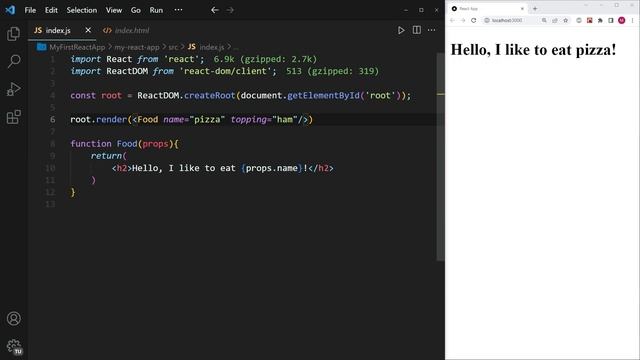Click the vertical scrollbar in the editor
Image resolution: width=640 pixels, height=360 pixels.
pos(440,157)
